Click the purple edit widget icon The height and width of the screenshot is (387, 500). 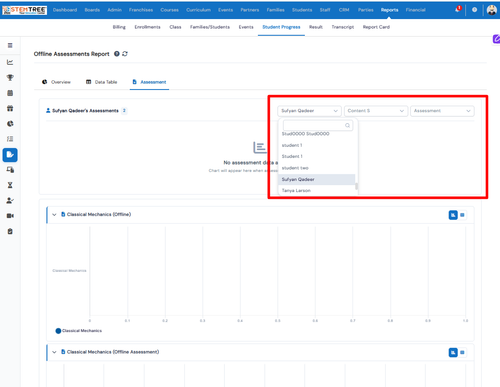coord(496,39)
